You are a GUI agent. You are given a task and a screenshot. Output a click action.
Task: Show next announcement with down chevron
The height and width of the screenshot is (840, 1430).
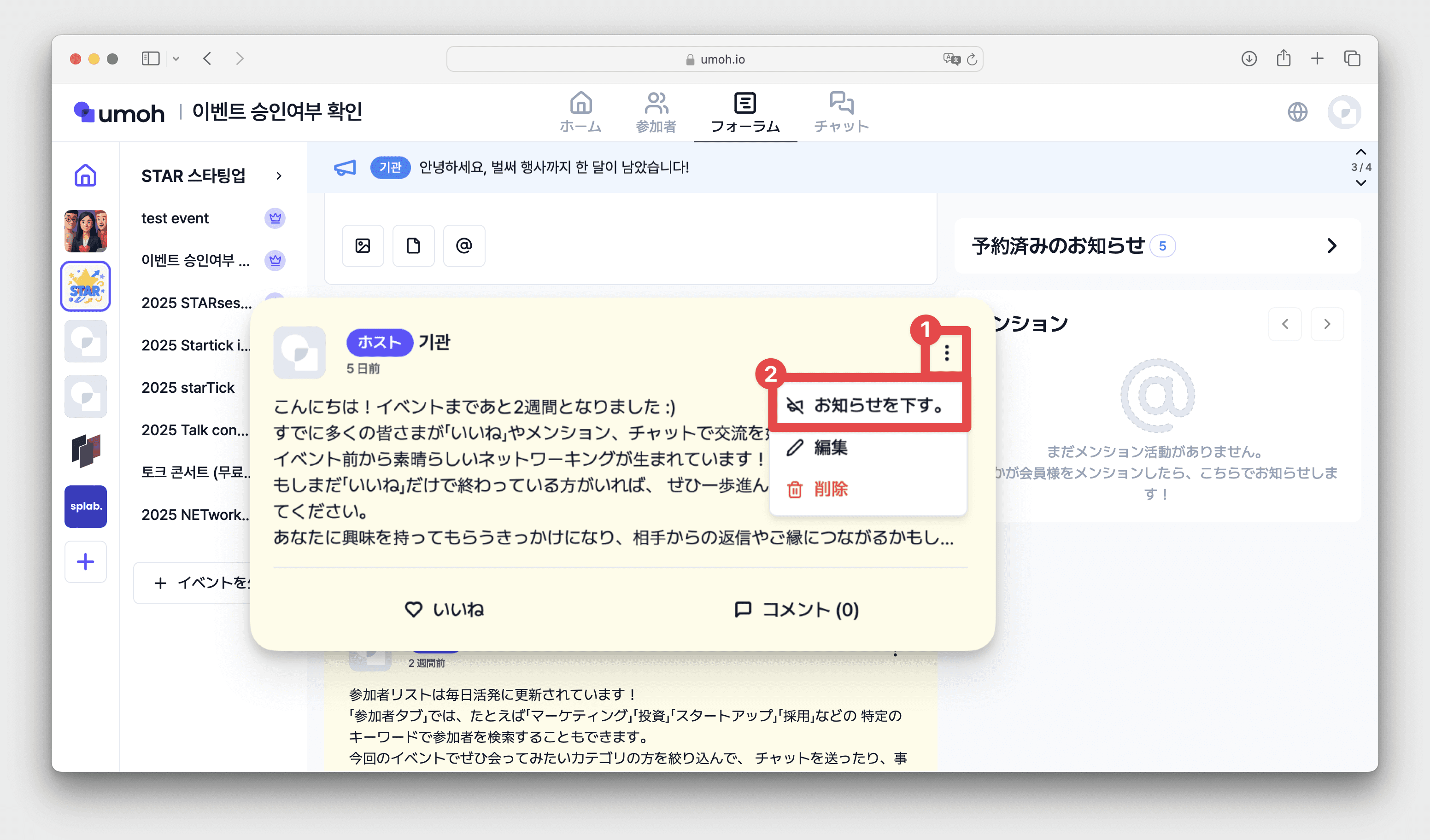[1360, 183]
